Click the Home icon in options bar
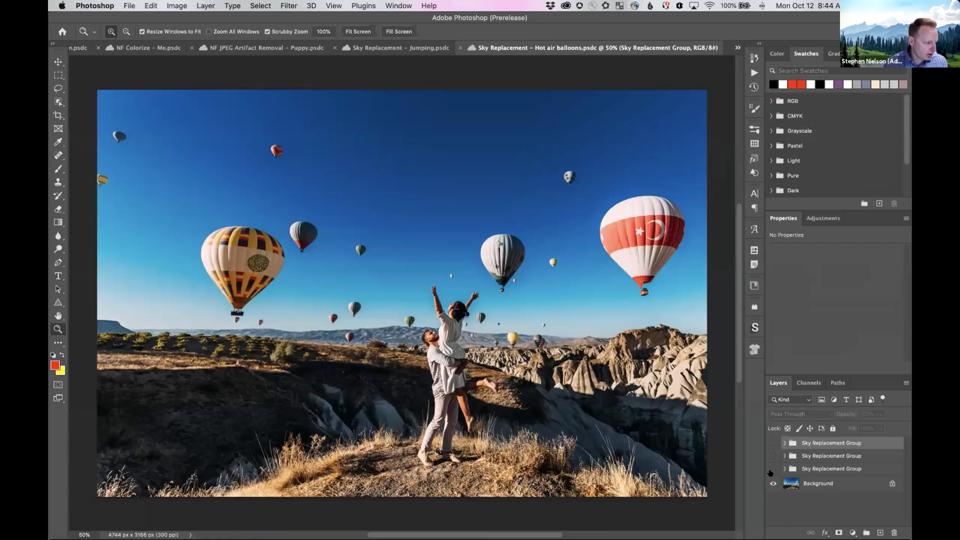 [x=62, y=31]
